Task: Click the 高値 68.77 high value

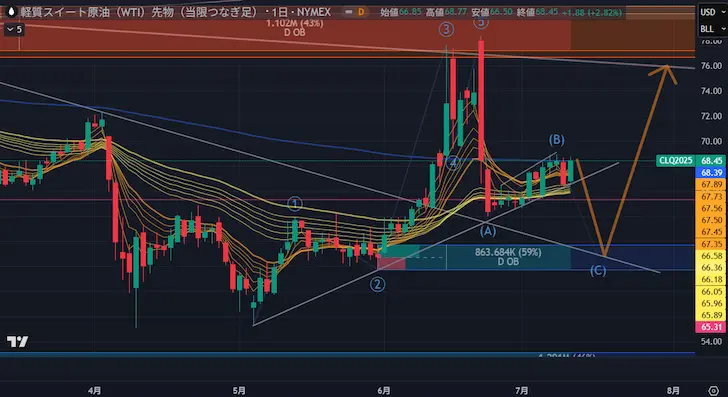Action: tap(446, 12)
